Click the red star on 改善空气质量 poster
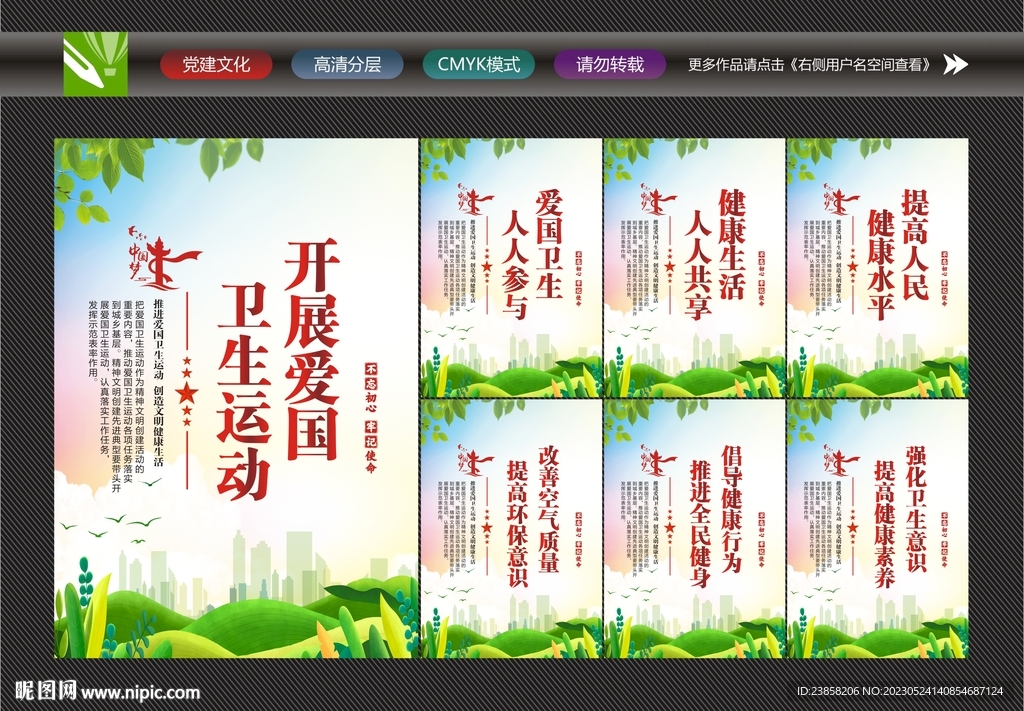The width and height of the screenshot is (1024, 711). [486, 528]
